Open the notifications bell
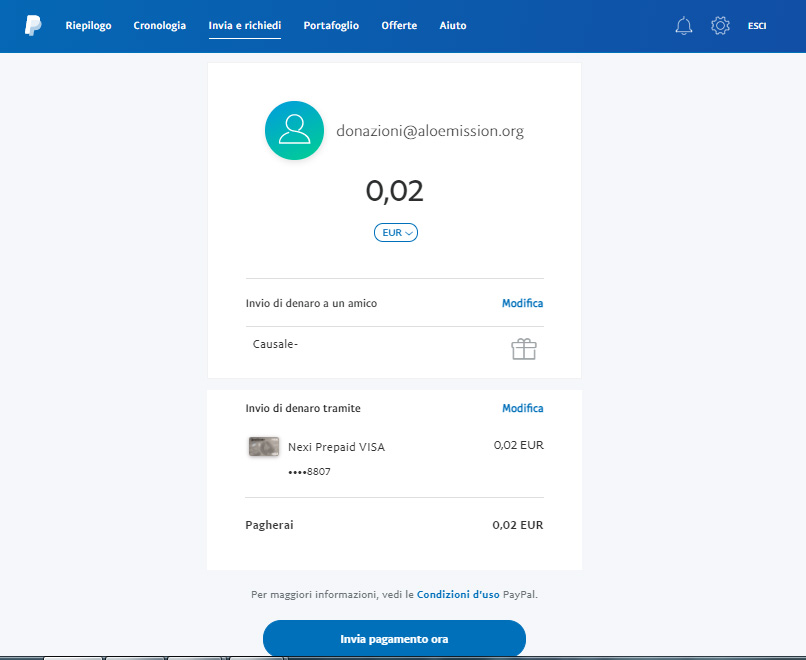This screenshot has width=806, height=660. click(x=684, y=26)
